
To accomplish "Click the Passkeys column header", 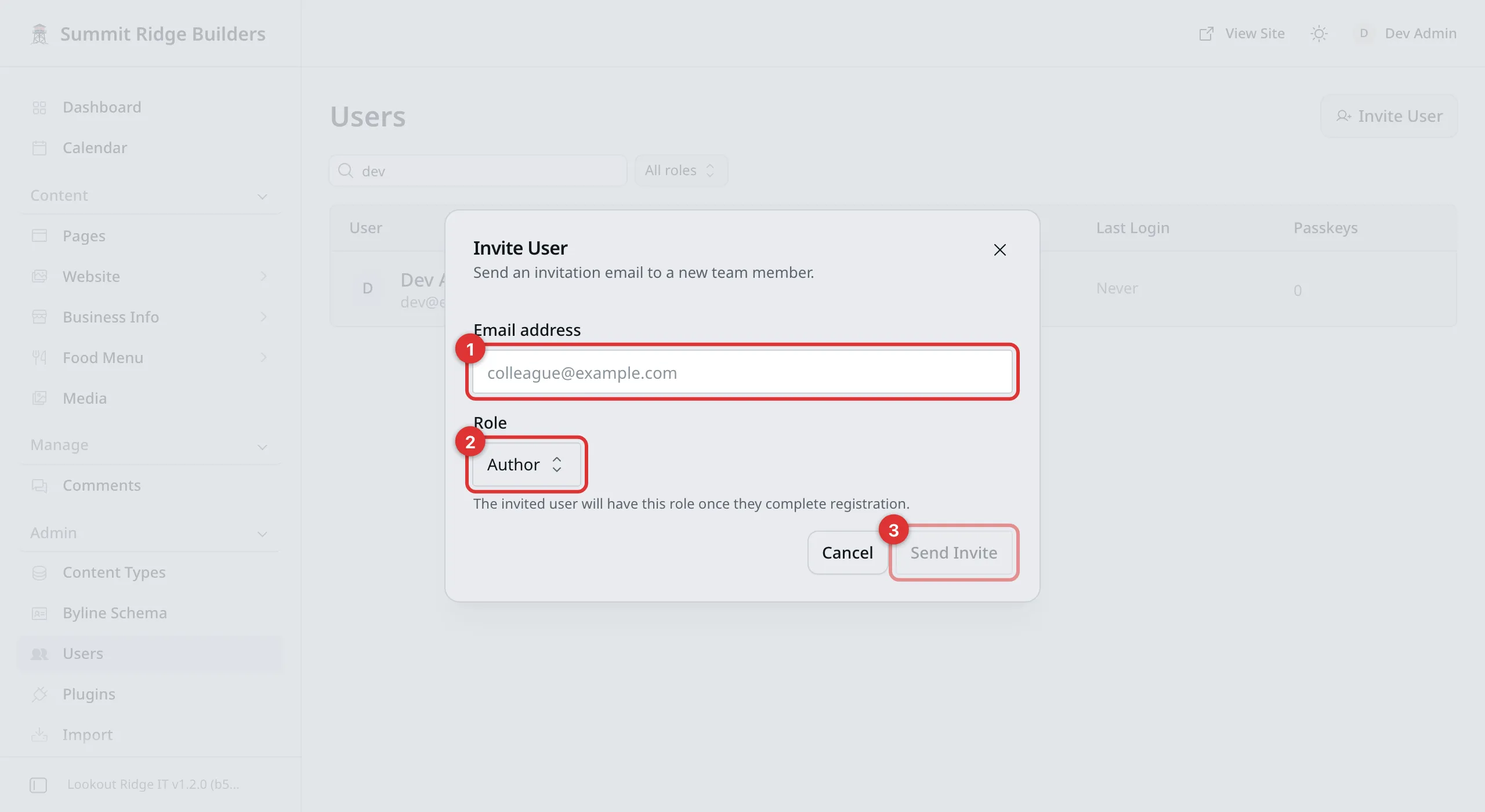I will [x=1325, y=228].
